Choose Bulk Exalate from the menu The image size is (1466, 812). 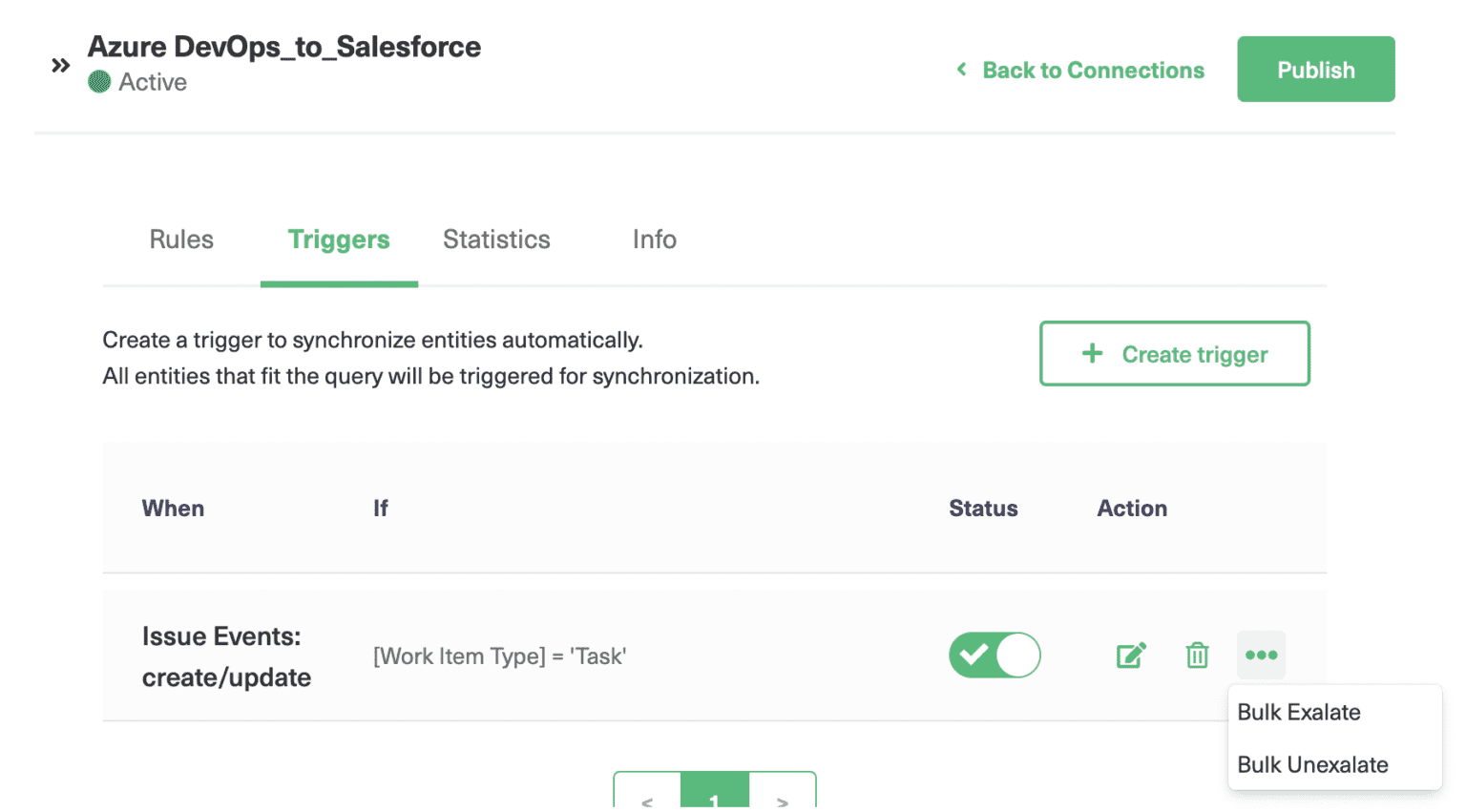tap(1299, 713)
